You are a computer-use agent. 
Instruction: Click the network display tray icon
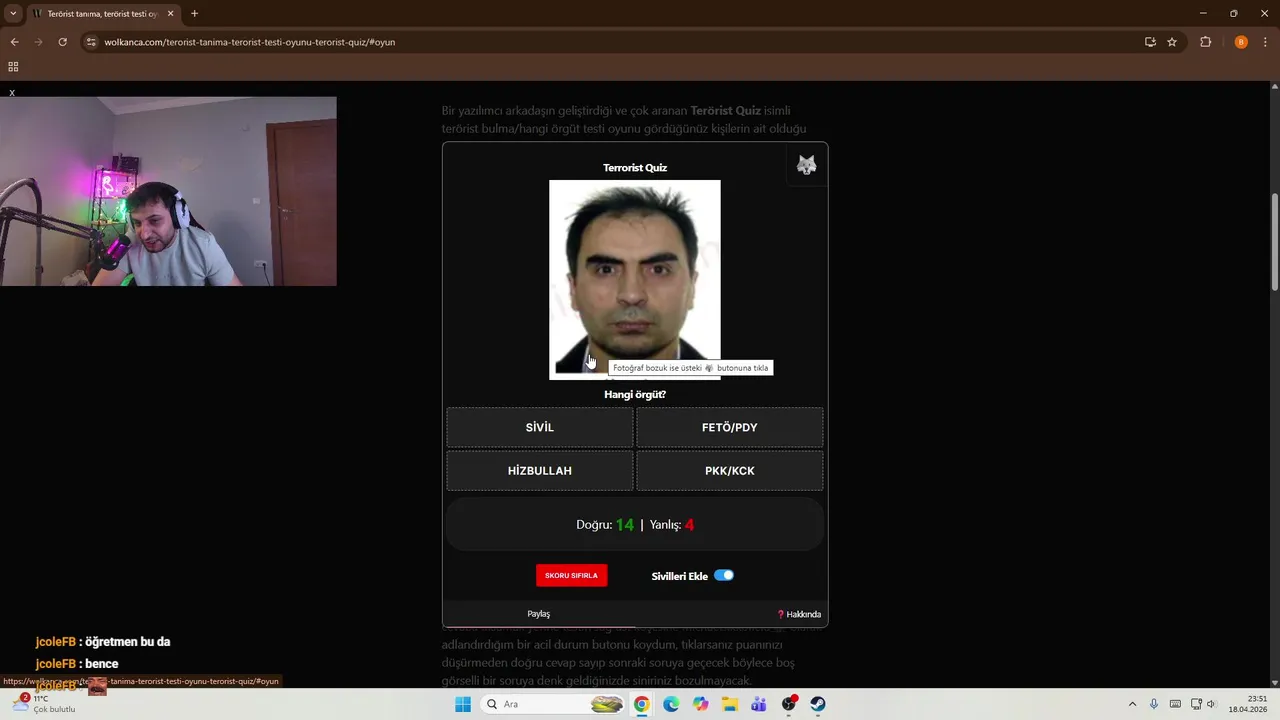1196,704
